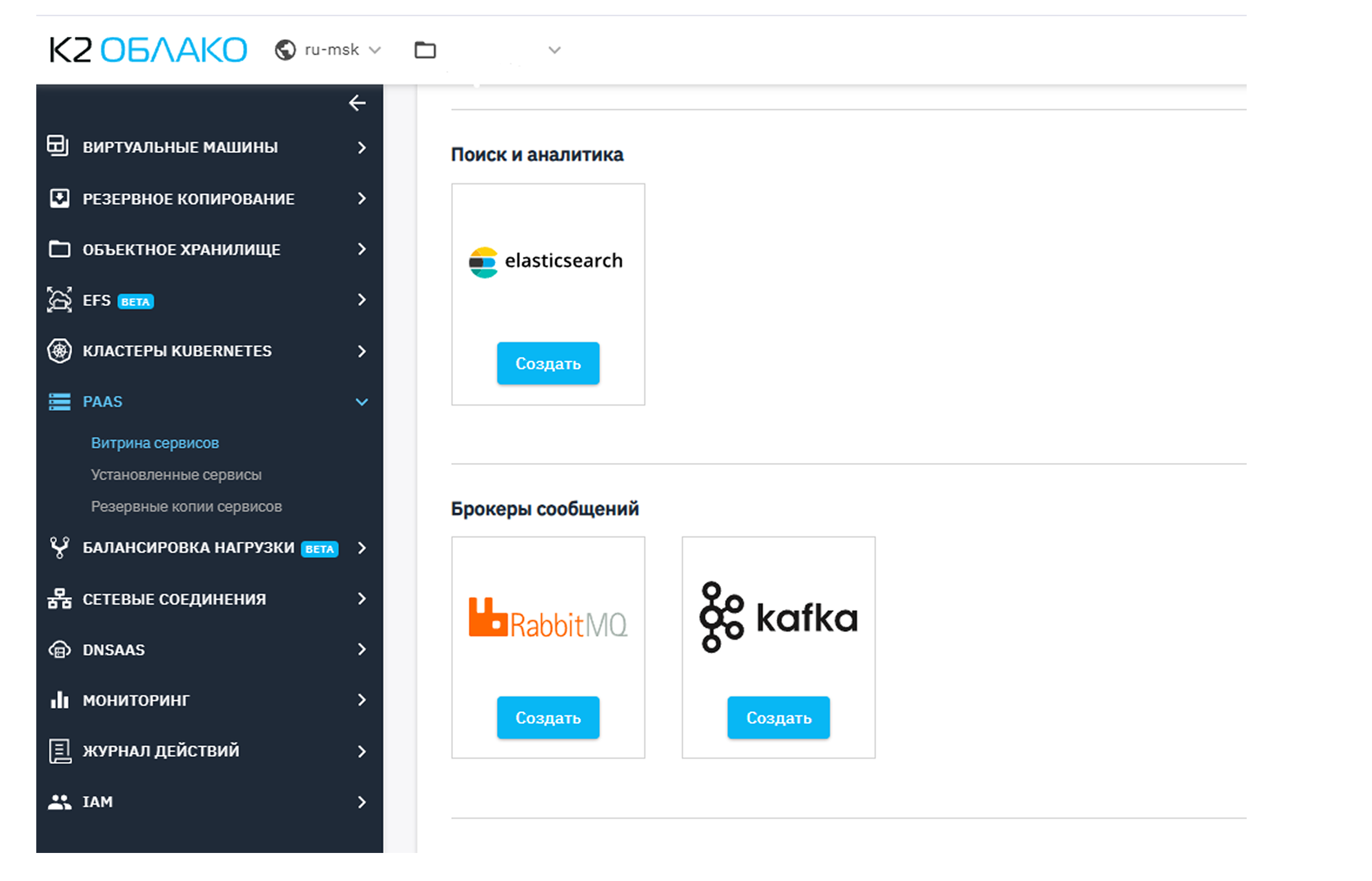Click the monitoring bar chart icon
The image size is (1372, 881).
[59, 700]
